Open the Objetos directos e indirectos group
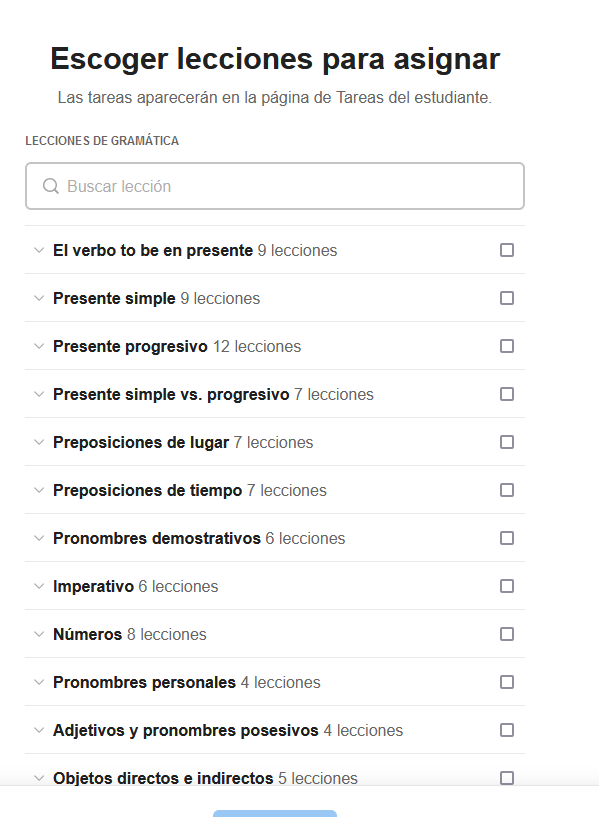The image size is (599, 817). point(274,772)
